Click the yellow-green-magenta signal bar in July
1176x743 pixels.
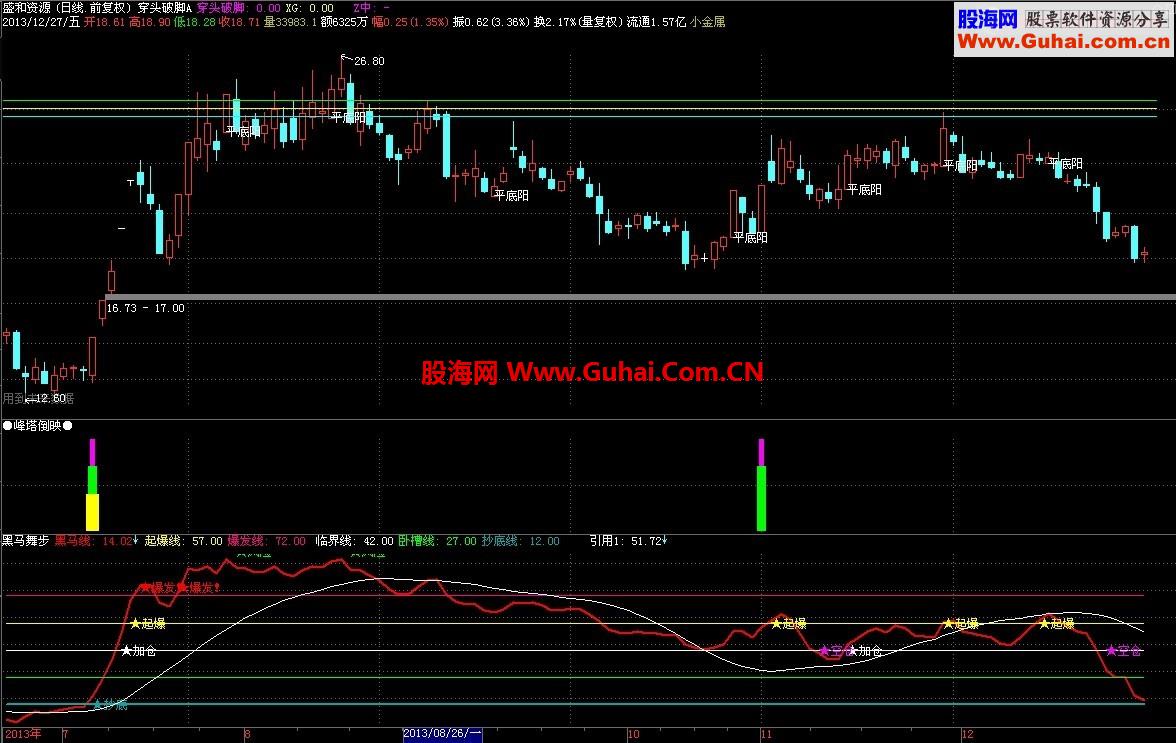point(92,485)
